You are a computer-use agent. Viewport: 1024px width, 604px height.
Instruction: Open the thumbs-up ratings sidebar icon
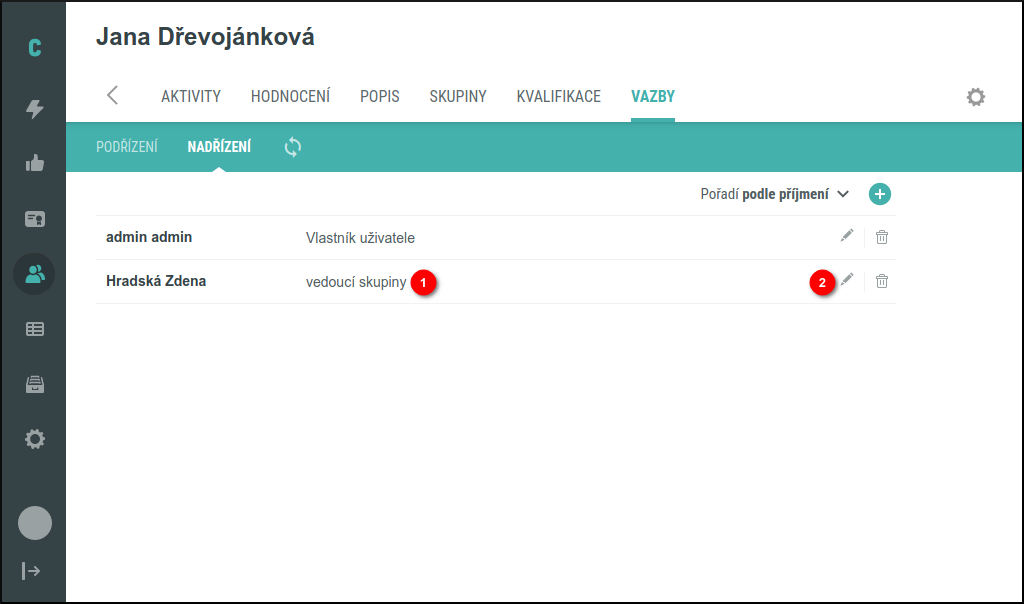click(35, 164)
